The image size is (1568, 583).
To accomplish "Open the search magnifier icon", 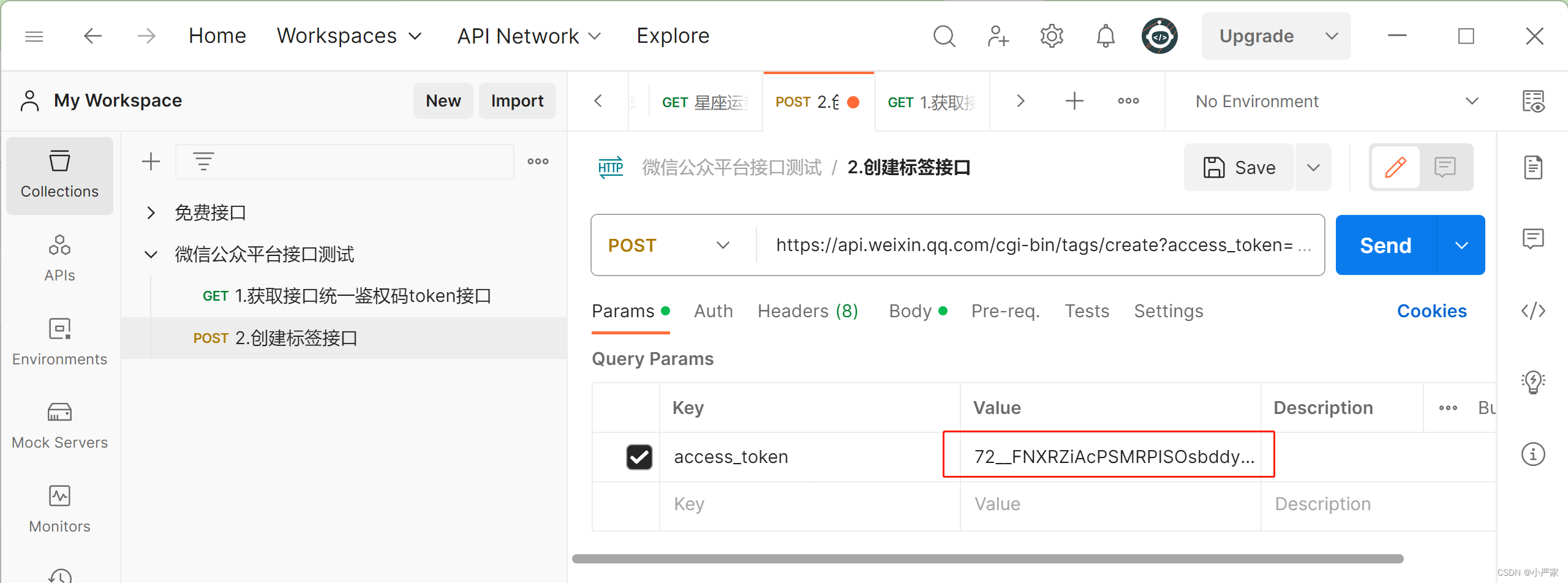I will click(x=944, y=36).
